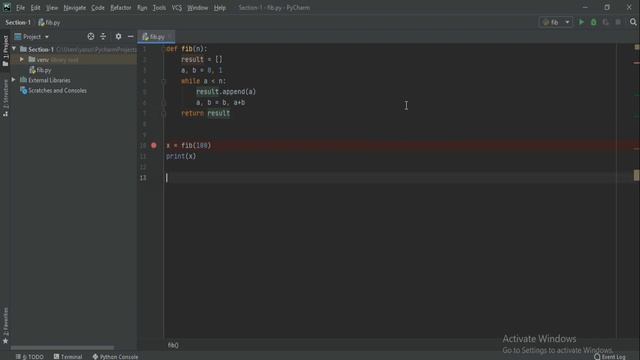Screen dimensions: 640x360
Task: Click fib.py in navigation breadcrumb
Action: click(x=49, y=22)
